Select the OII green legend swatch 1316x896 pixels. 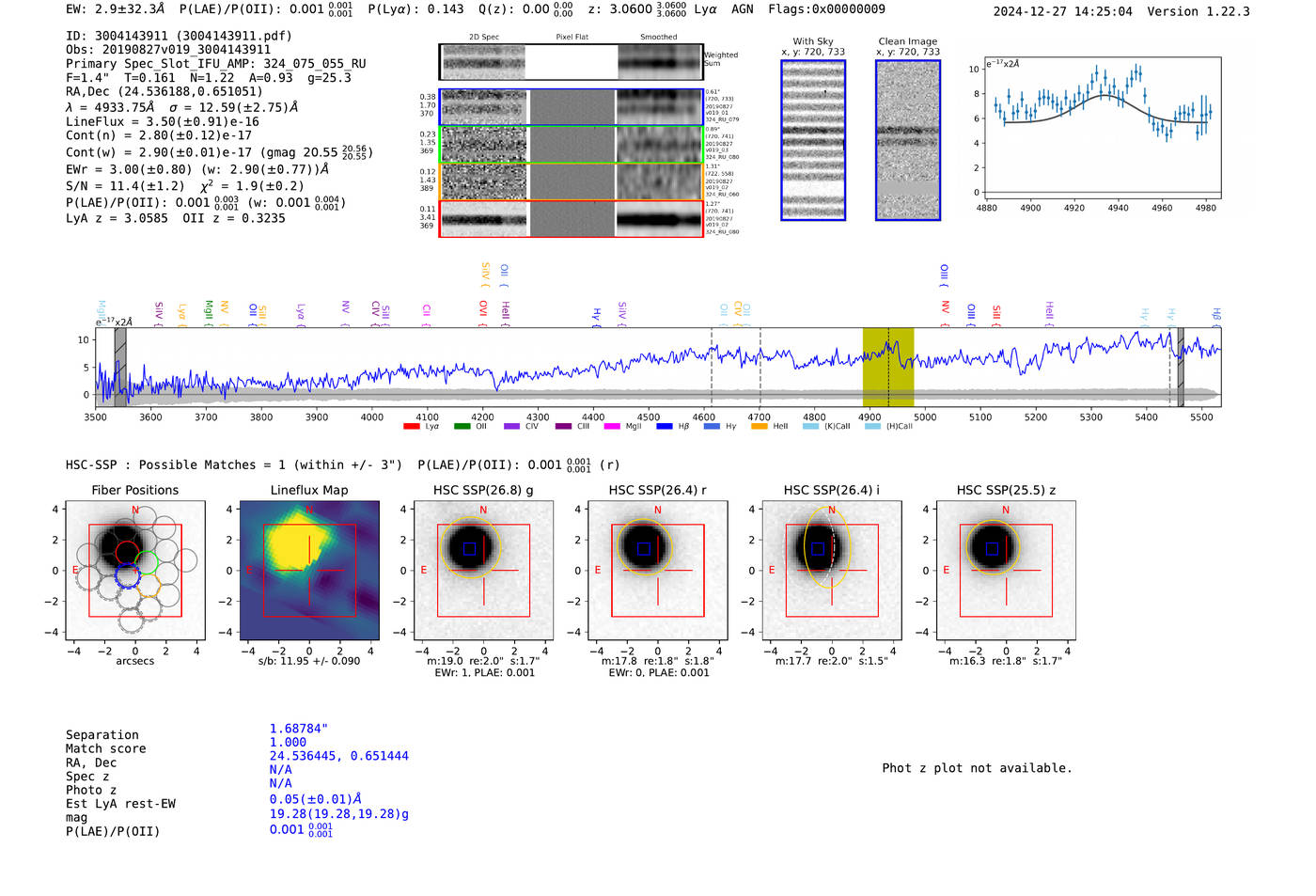click(462, 427)
